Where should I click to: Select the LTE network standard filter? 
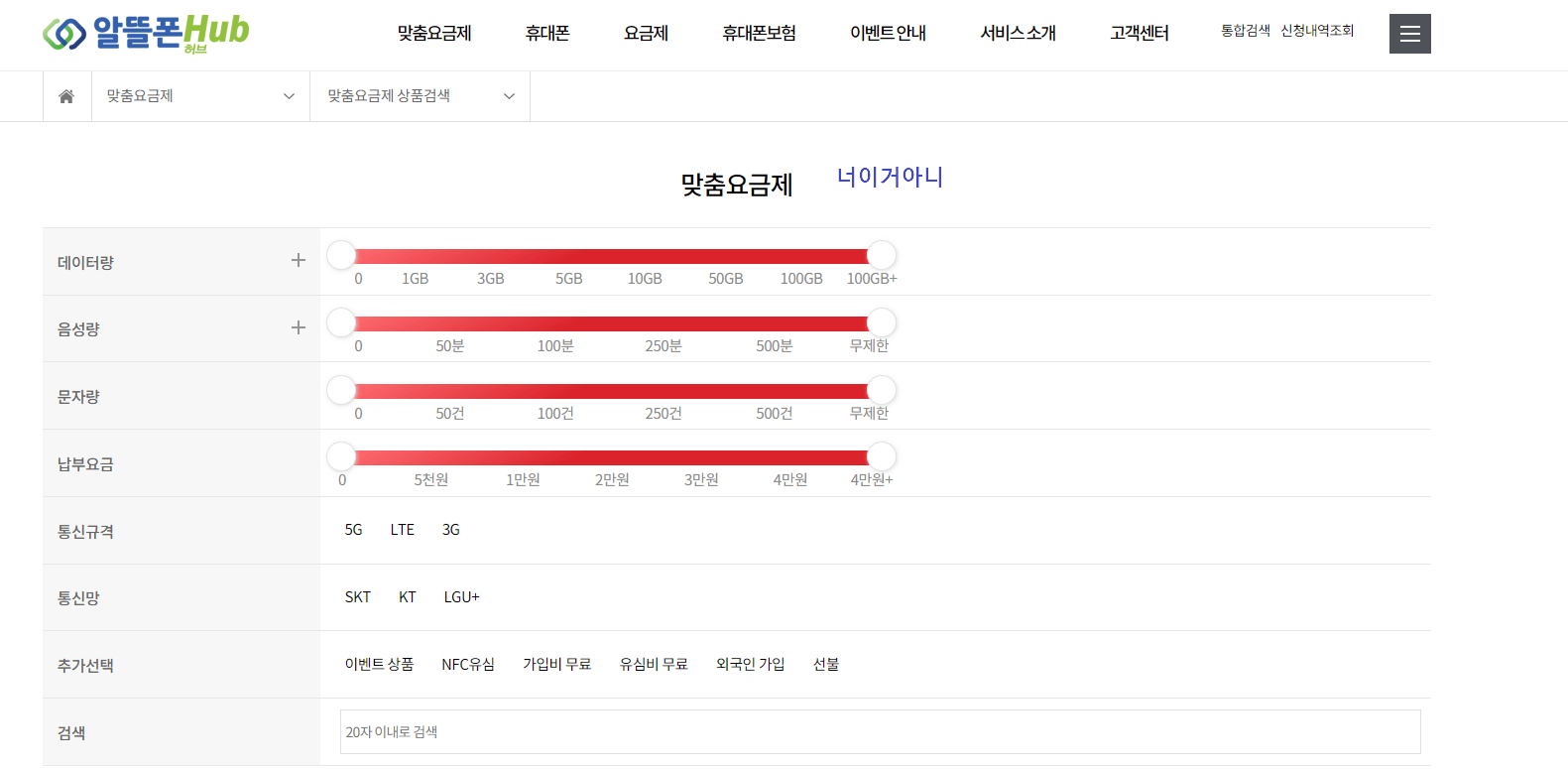click(x=402, y=530)
